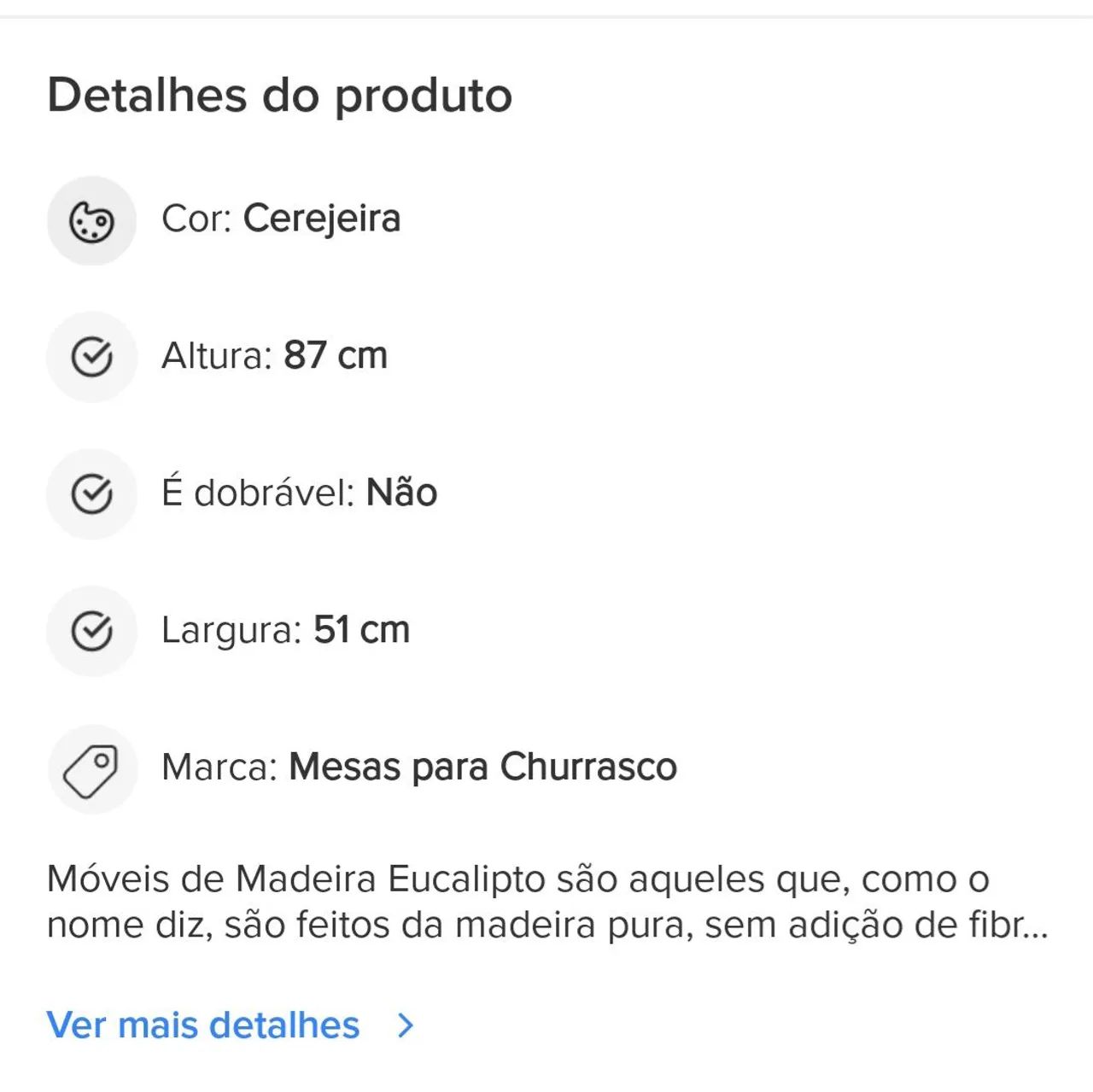Click the Mesas para Churrasco brand name
Screen dimensions: 1093x1092
(482, 767)
